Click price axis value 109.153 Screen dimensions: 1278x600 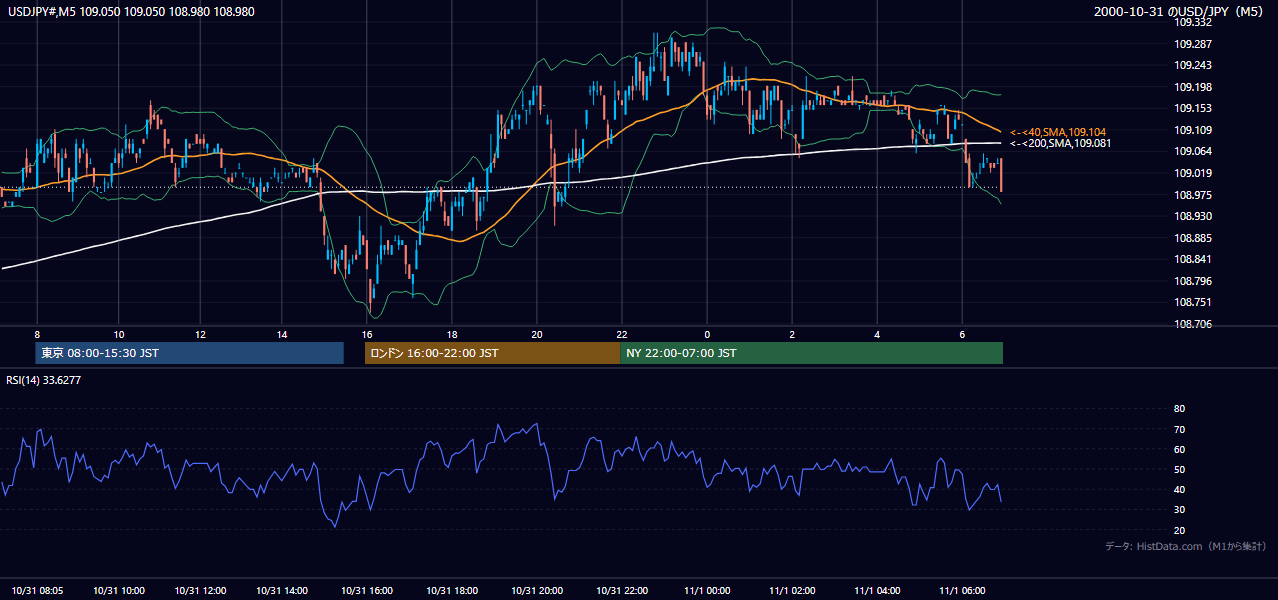(1193, 108)
